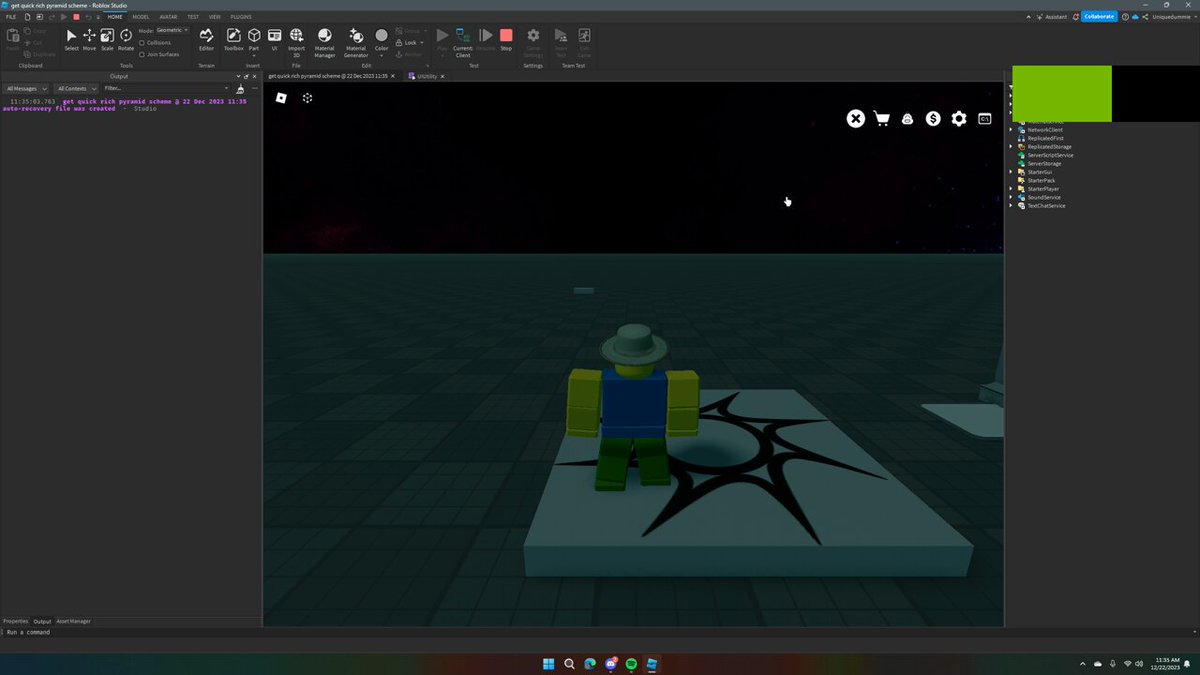This screenshot has height=675, width=1200.
Task: Open the Terrain Editor
Action: (x=206, y=39)
